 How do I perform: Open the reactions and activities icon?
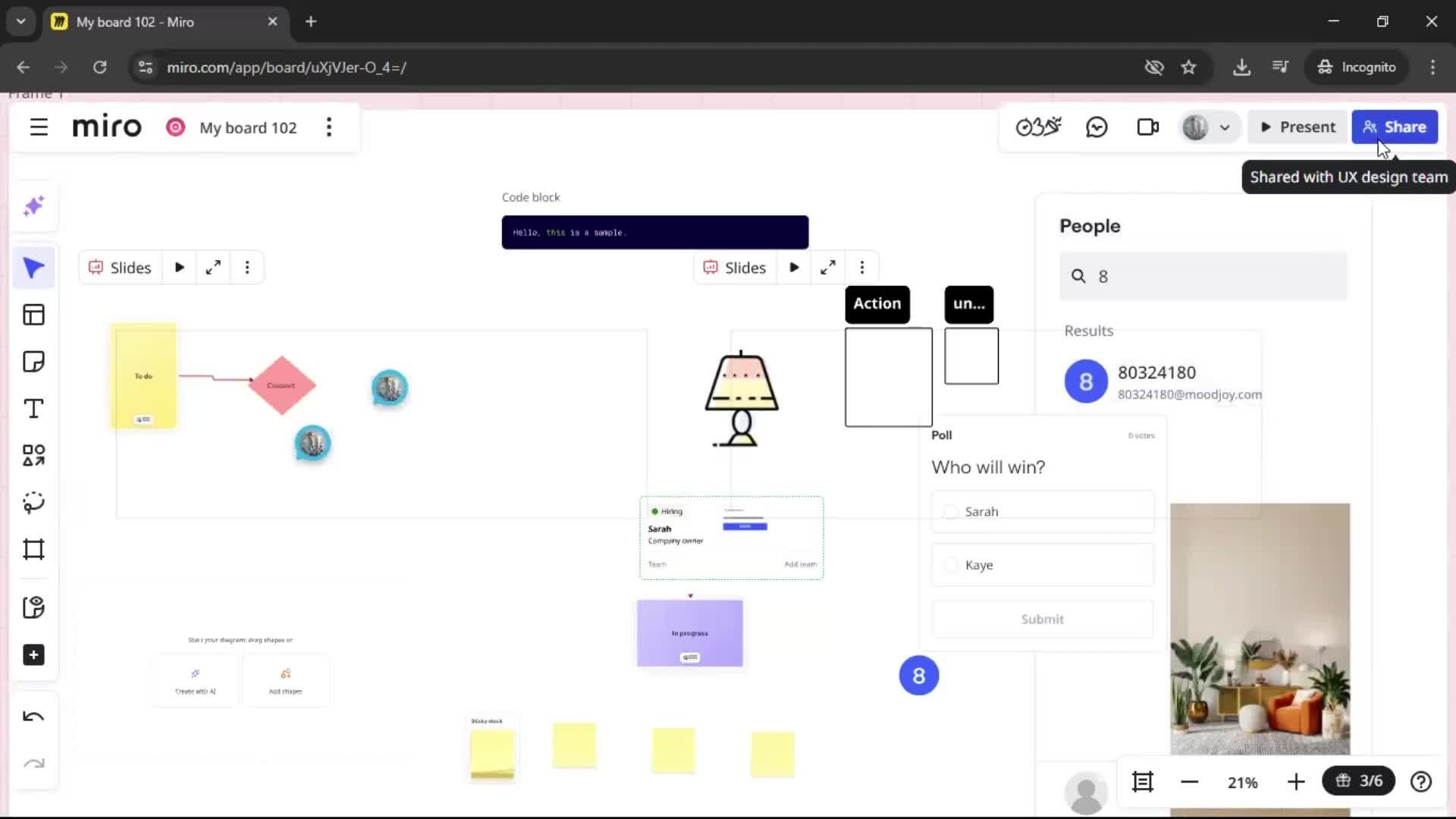click(x=1038, y=127)
